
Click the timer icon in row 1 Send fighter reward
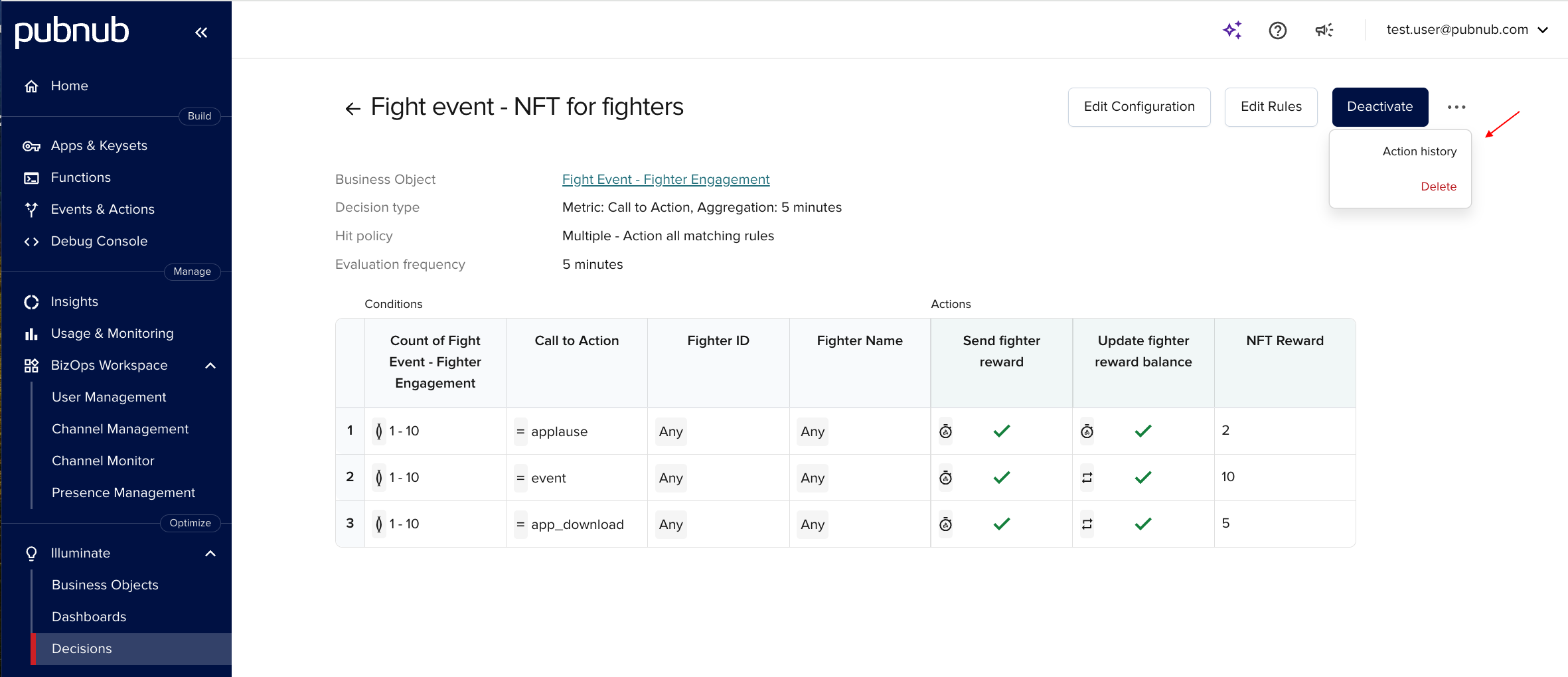tap(945, 431)
